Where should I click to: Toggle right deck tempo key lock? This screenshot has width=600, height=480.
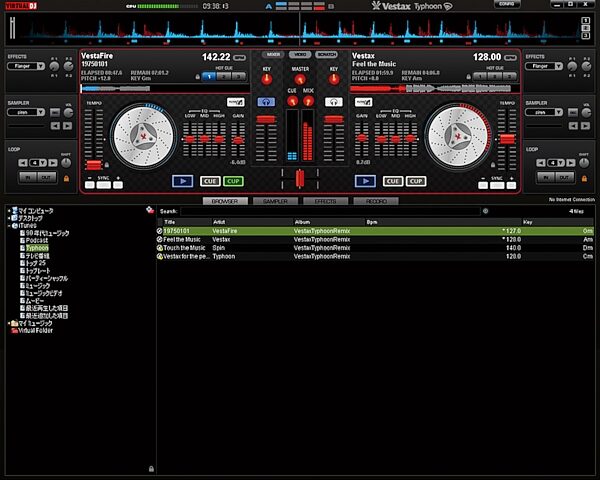point(493,165)
